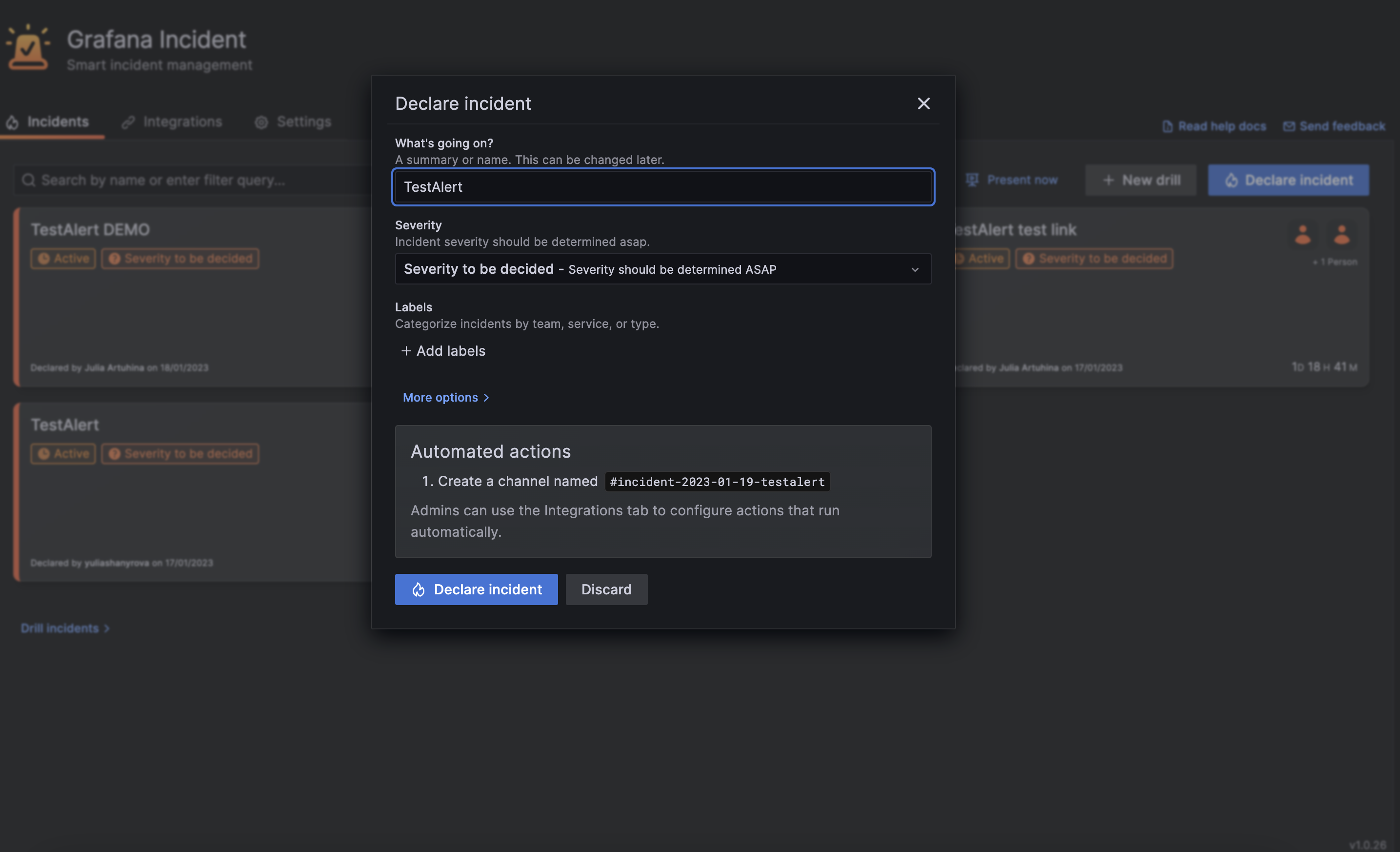Open the Severity dropdown in the dialog
Screen dimensions: 1400x852
(662, 269)
